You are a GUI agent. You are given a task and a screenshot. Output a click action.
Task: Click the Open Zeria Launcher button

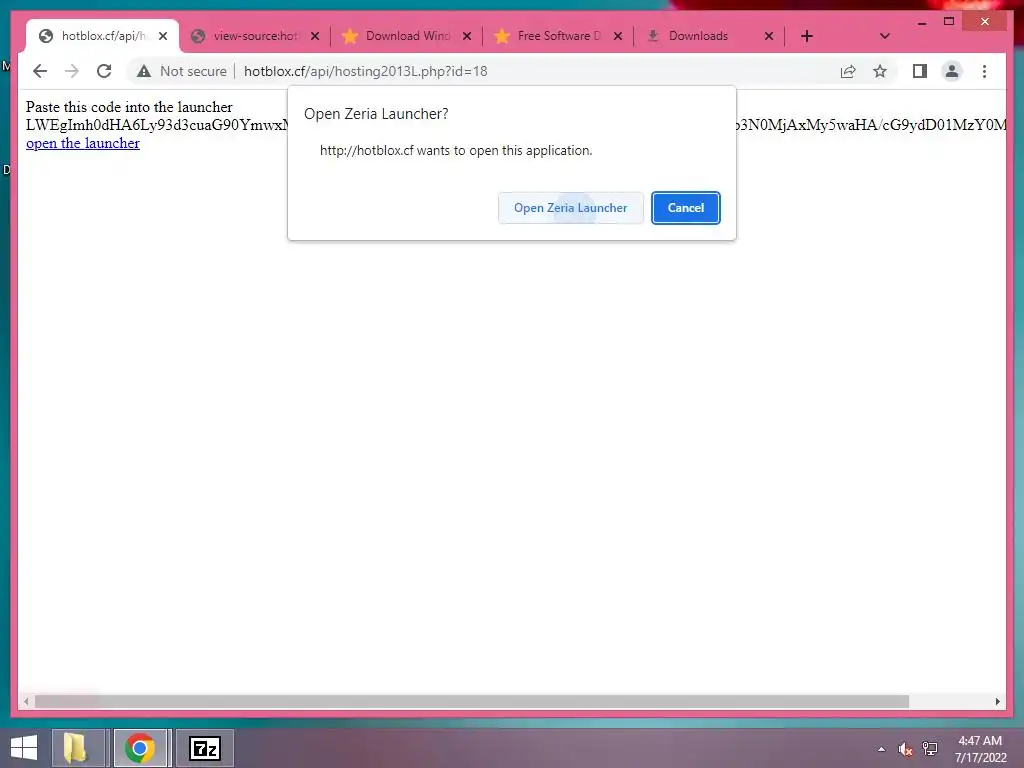point(571,208)
